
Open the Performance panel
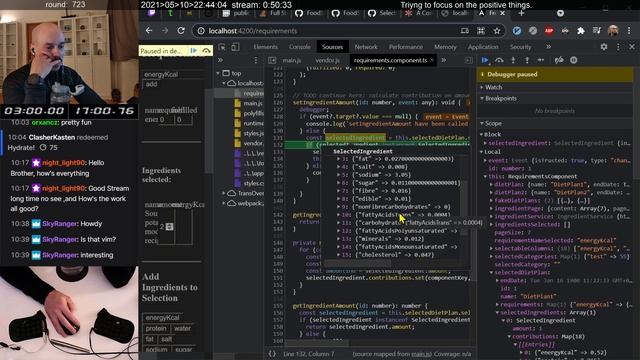[x=405, y=47]
